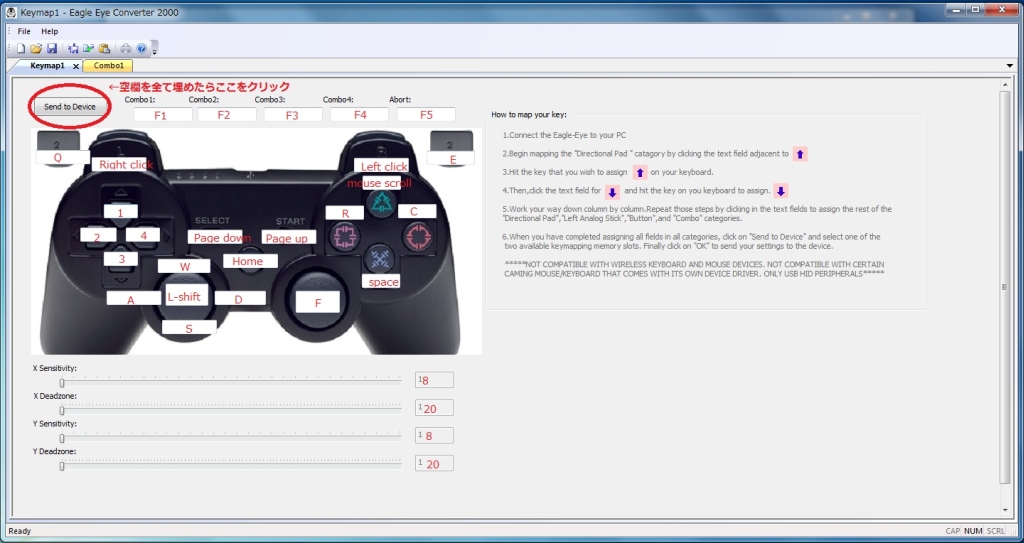The width and height of the screenshot is (1024, 543).
Task: Click the field showing Home
Action: (250, 261)
